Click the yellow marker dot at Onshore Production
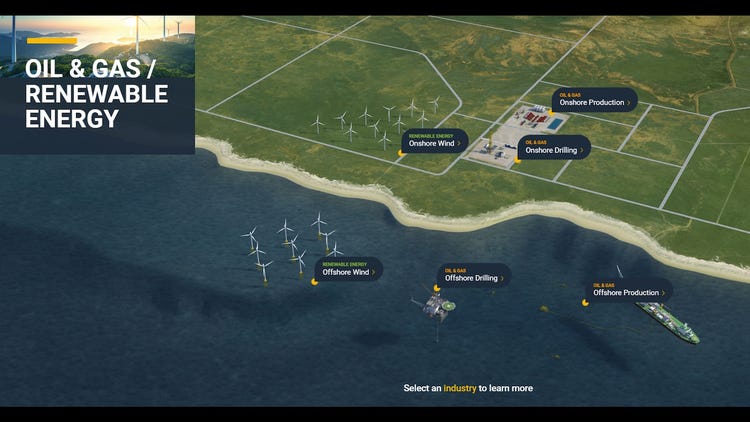This screenshot has height=422, width=750. coord(551,112)
